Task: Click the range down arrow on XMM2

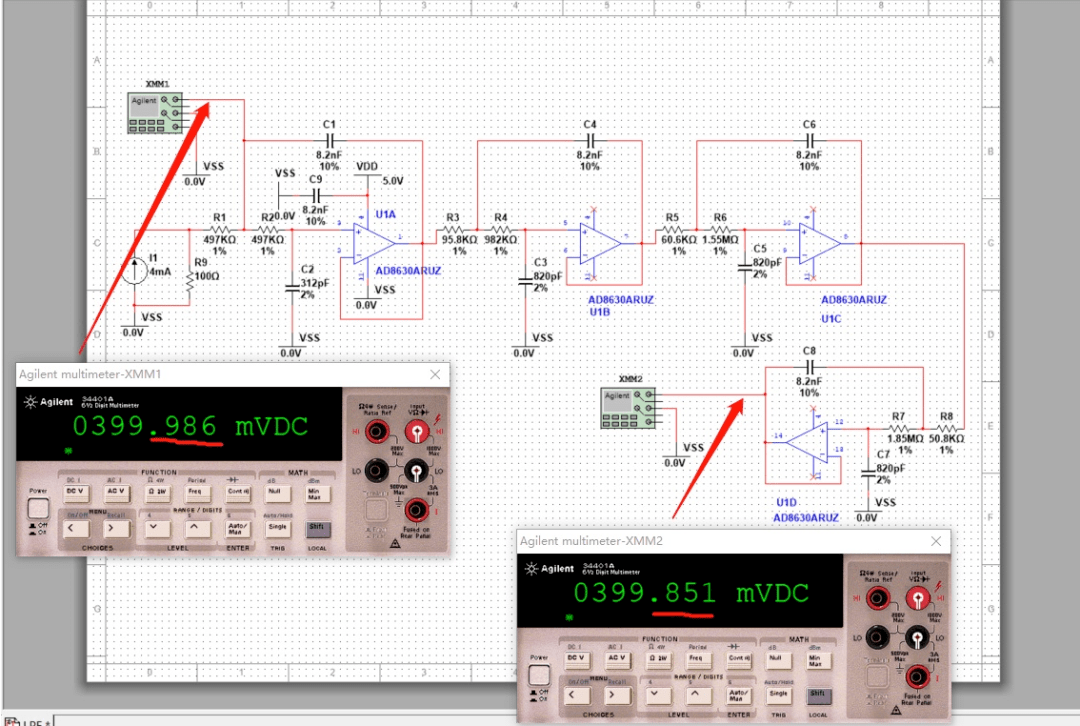Action: 656,695
